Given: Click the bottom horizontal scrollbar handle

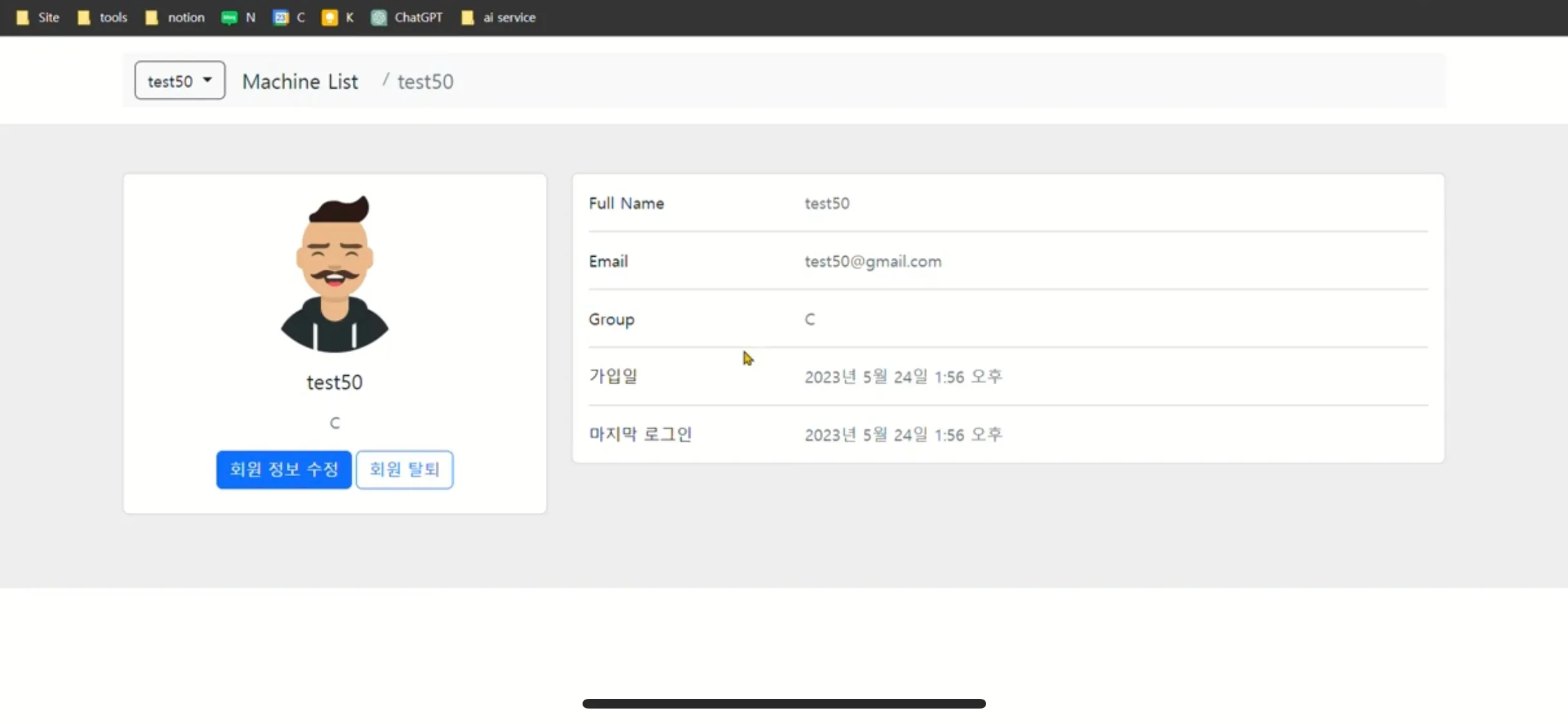Looking at the screenshot, I should [784, 703].
